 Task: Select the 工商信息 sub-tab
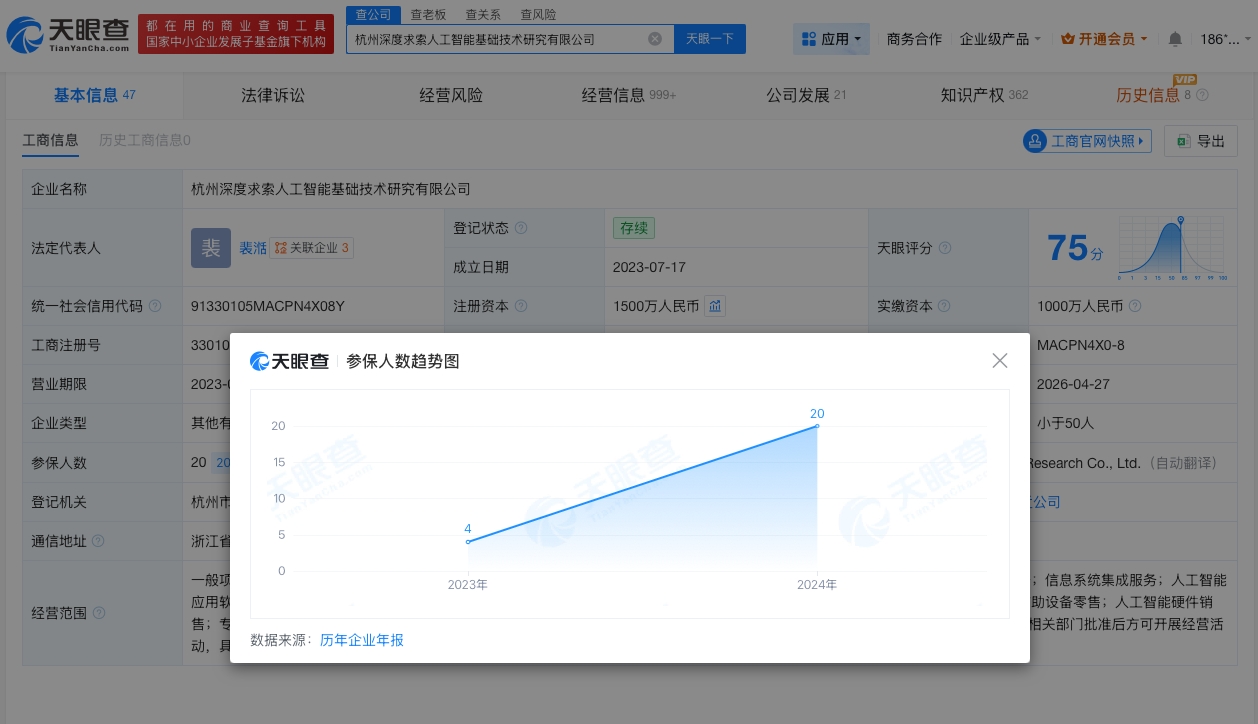(x=50, y=140)
